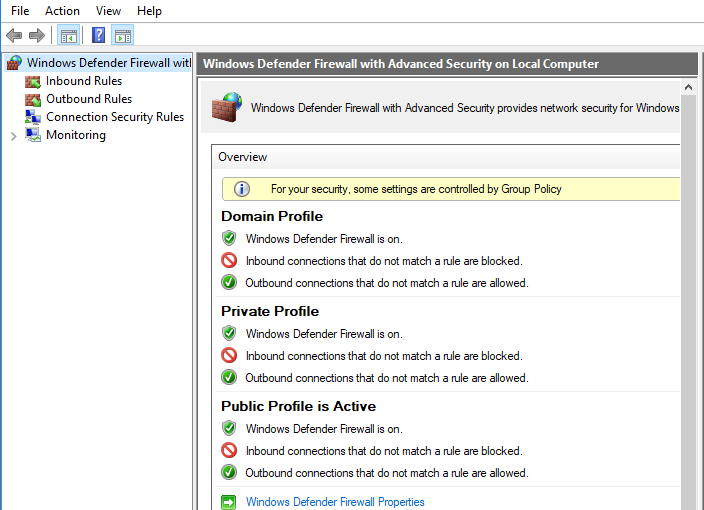Open the Help menu
The width and height of the screenshot is (704, 510).
pos(149,11)
